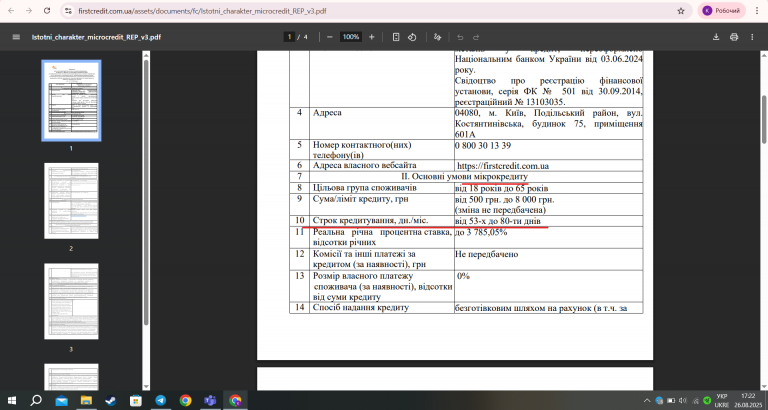Show hidden system tray icons
The image size is (768, 410).
(647, 400)
